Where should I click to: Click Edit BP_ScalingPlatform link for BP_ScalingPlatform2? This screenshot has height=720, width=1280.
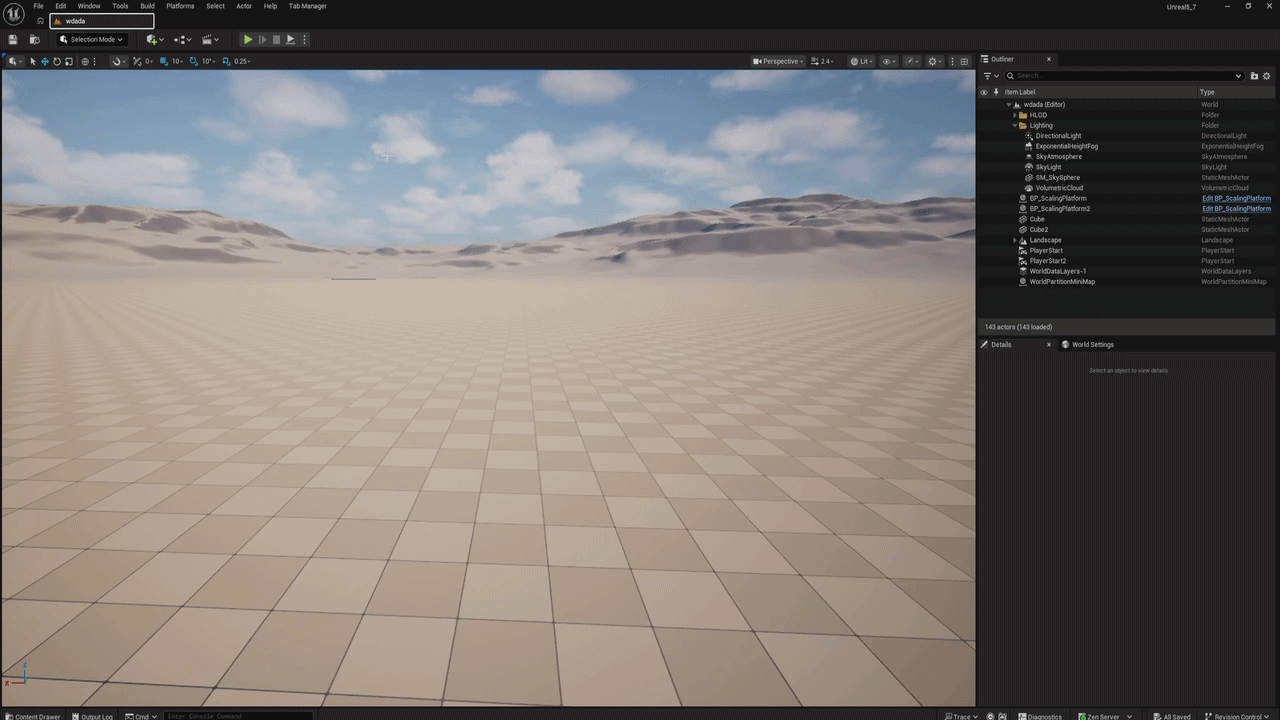[x=1236, y=209]
